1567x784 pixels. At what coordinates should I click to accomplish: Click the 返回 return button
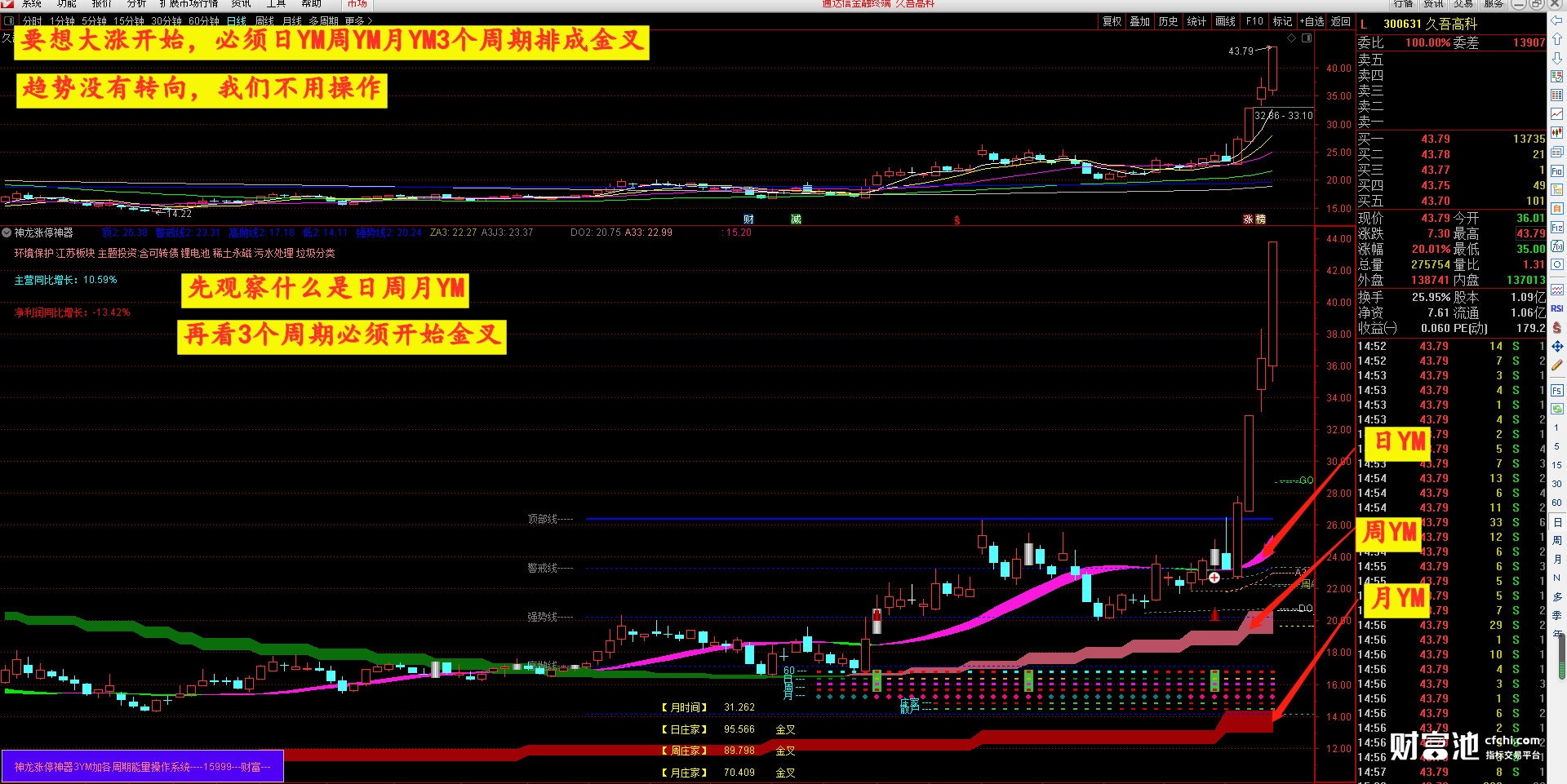coord(1341,22)
